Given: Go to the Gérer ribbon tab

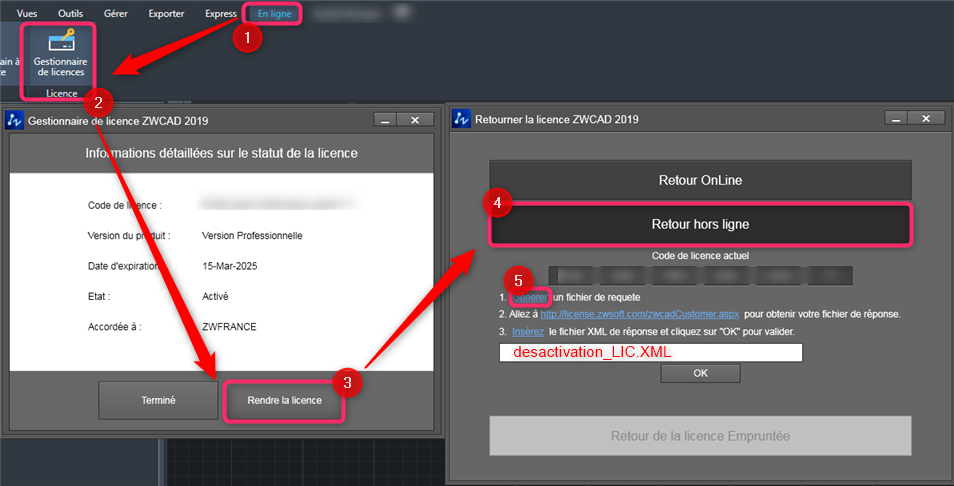Looking at the screenshot, I should coord(115,13).
